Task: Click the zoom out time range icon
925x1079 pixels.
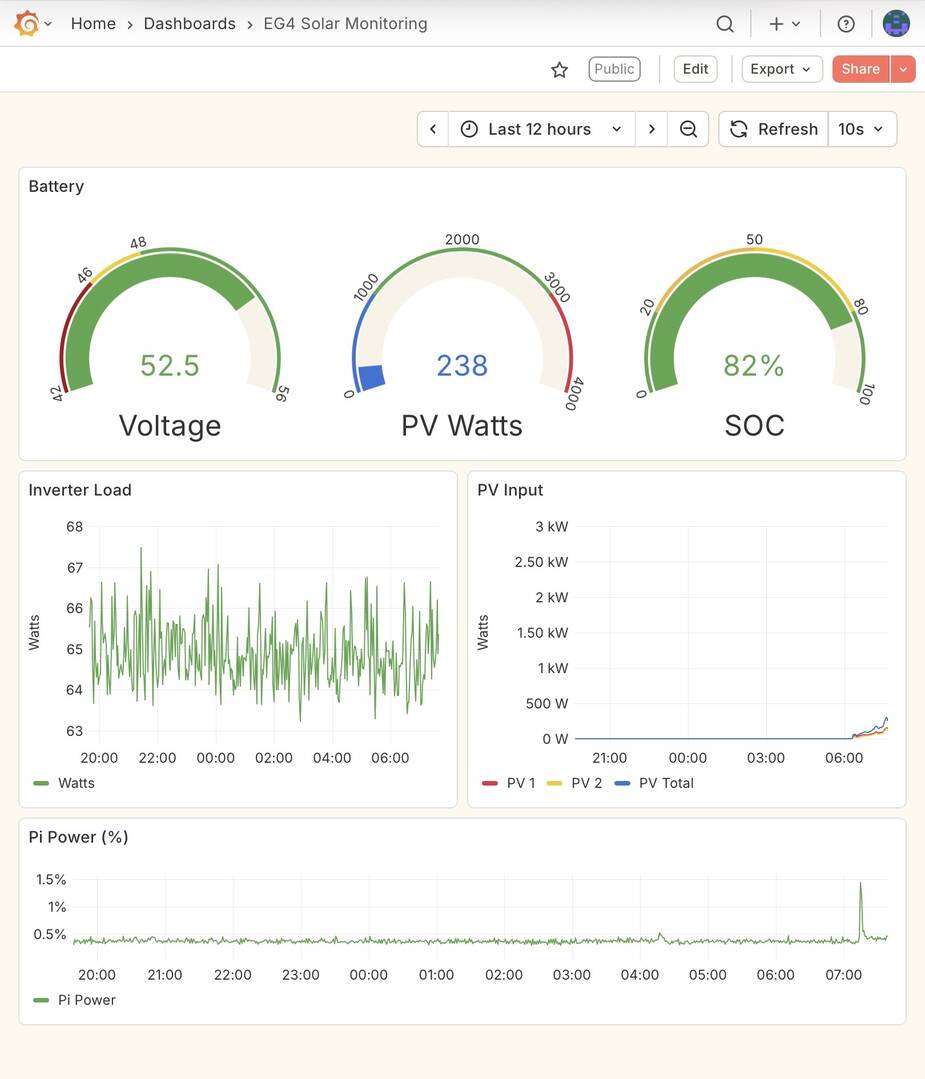Action: coord(688,129)
